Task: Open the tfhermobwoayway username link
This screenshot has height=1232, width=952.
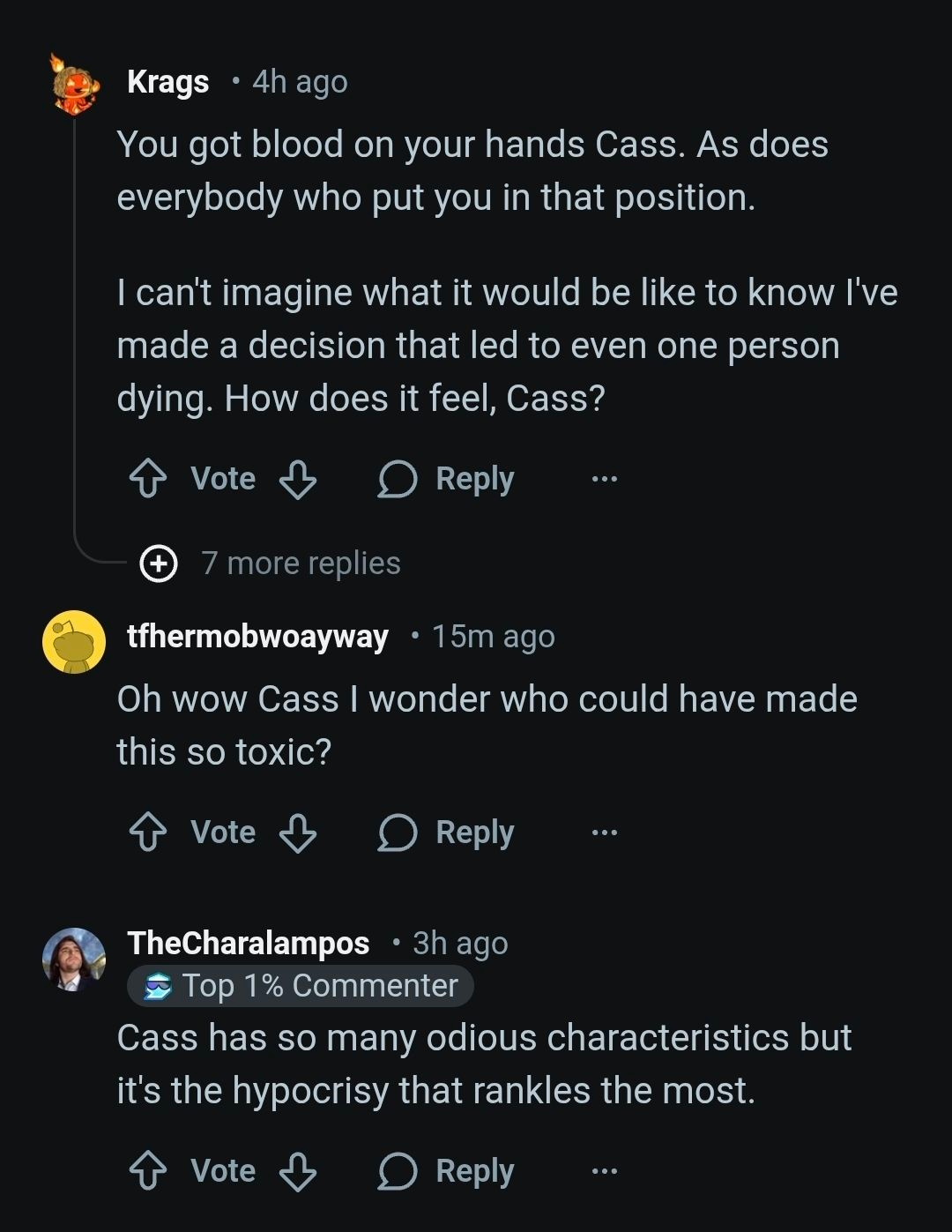Action: pyautogui.click(x=257, y=637)
